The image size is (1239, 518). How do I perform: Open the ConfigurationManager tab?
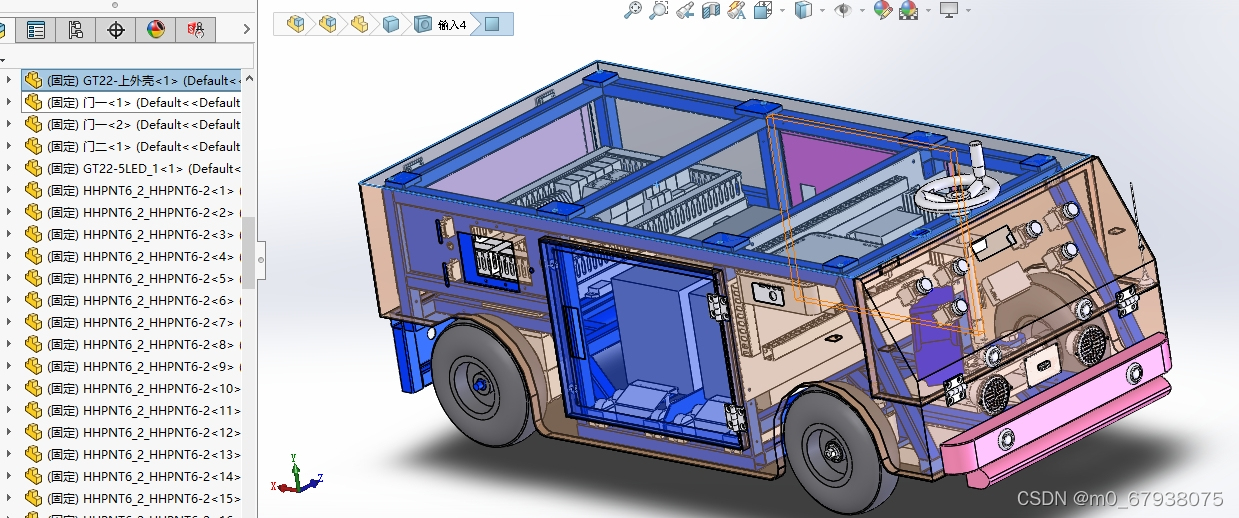tap(76, 30)
